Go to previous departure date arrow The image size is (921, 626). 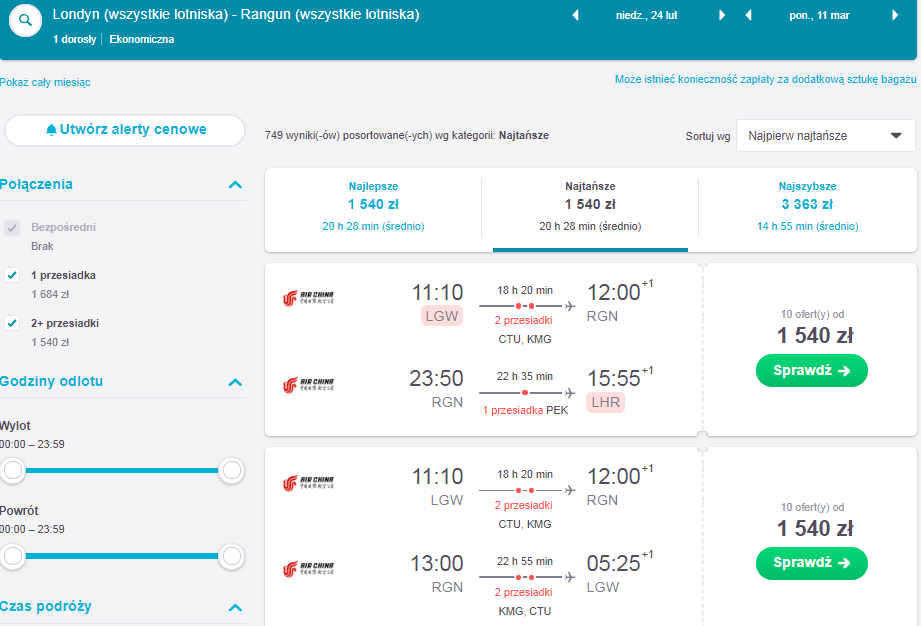576,15
